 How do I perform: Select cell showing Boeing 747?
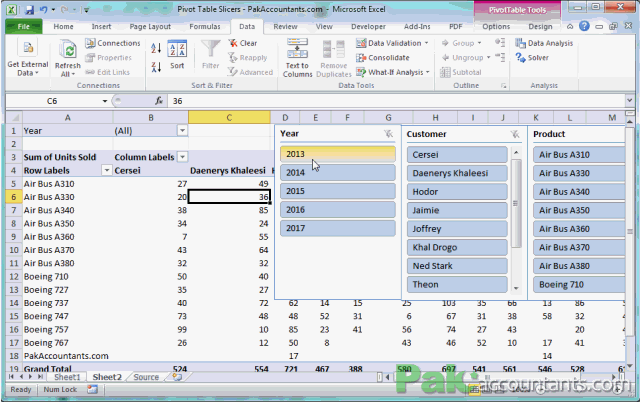pos(68,316)
